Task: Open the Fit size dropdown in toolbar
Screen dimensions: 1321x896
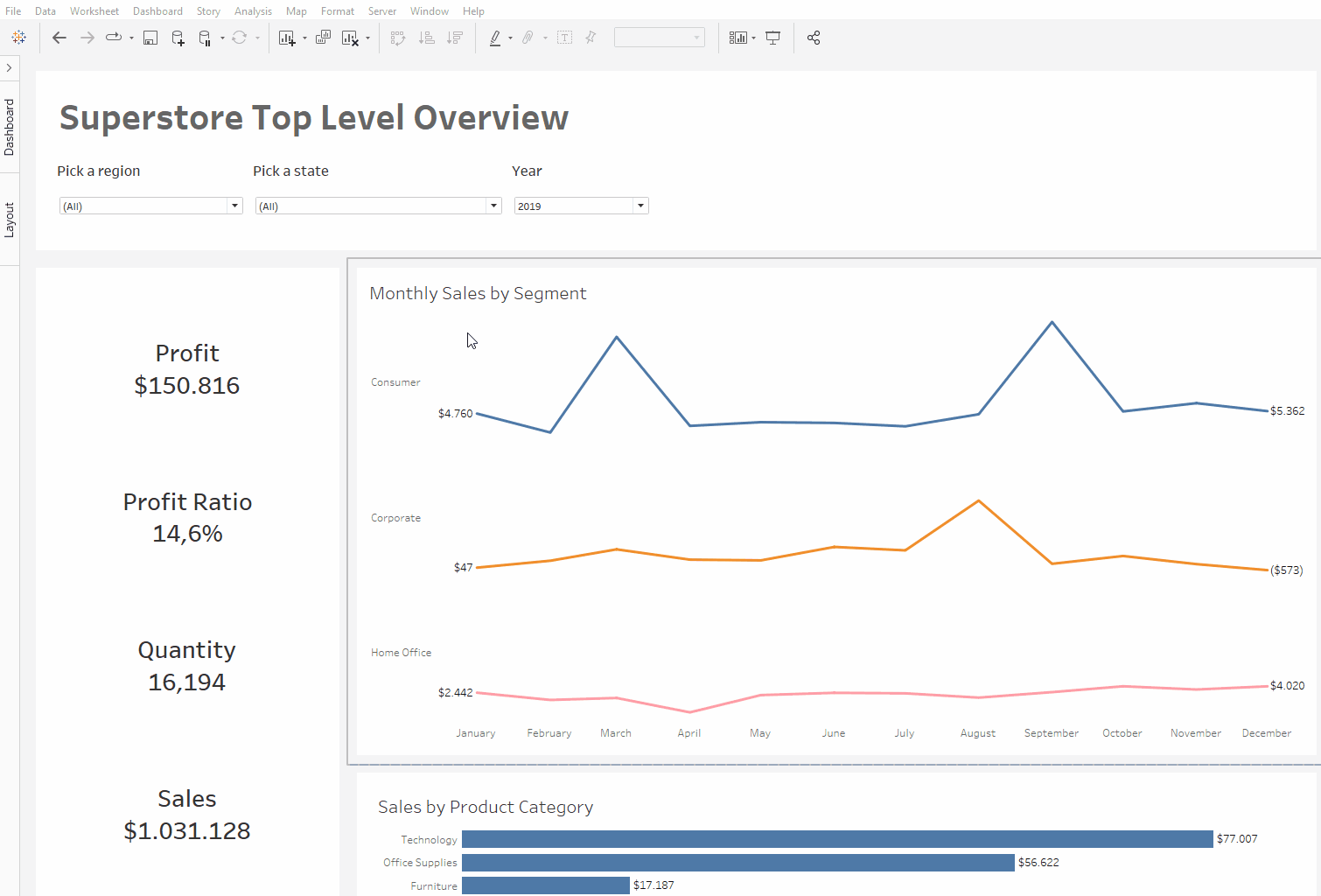Action: point(660,38)
